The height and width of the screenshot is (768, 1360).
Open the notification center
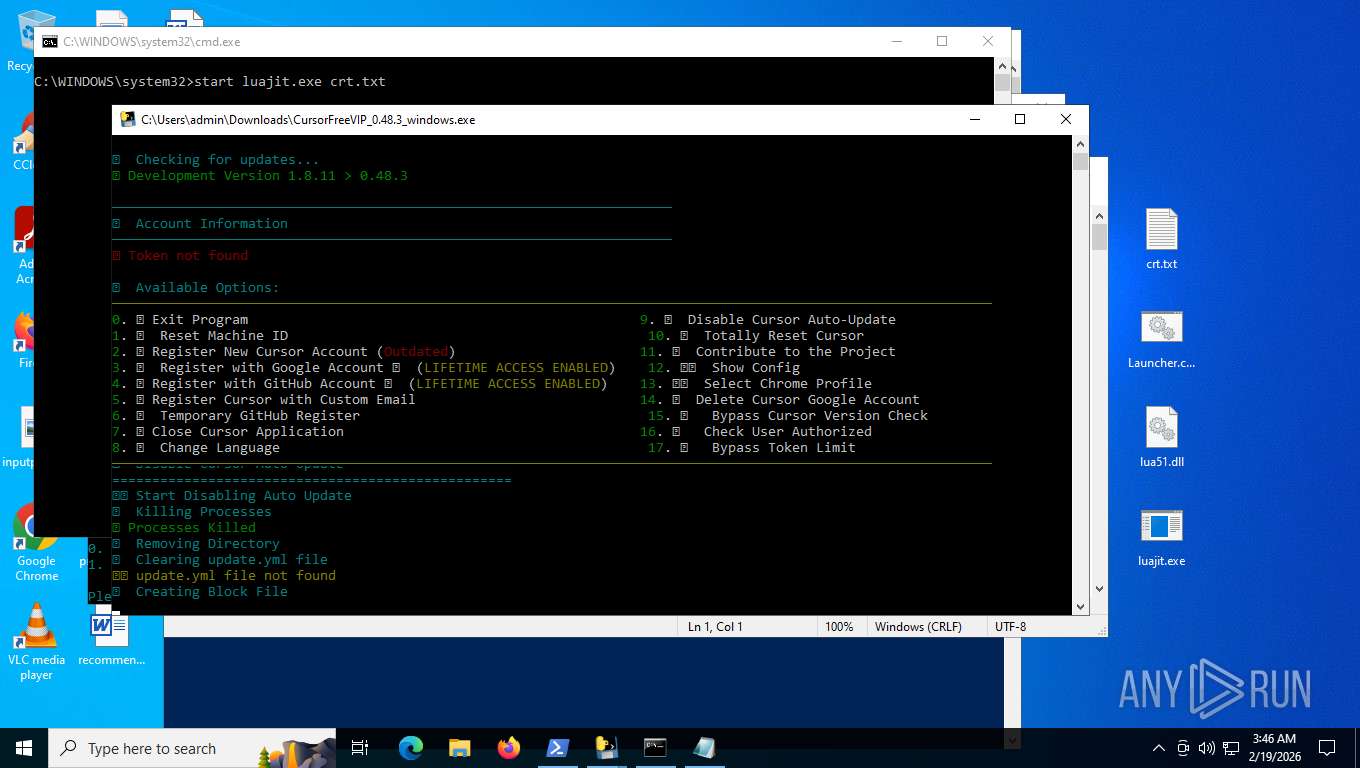pos(1327,748)
